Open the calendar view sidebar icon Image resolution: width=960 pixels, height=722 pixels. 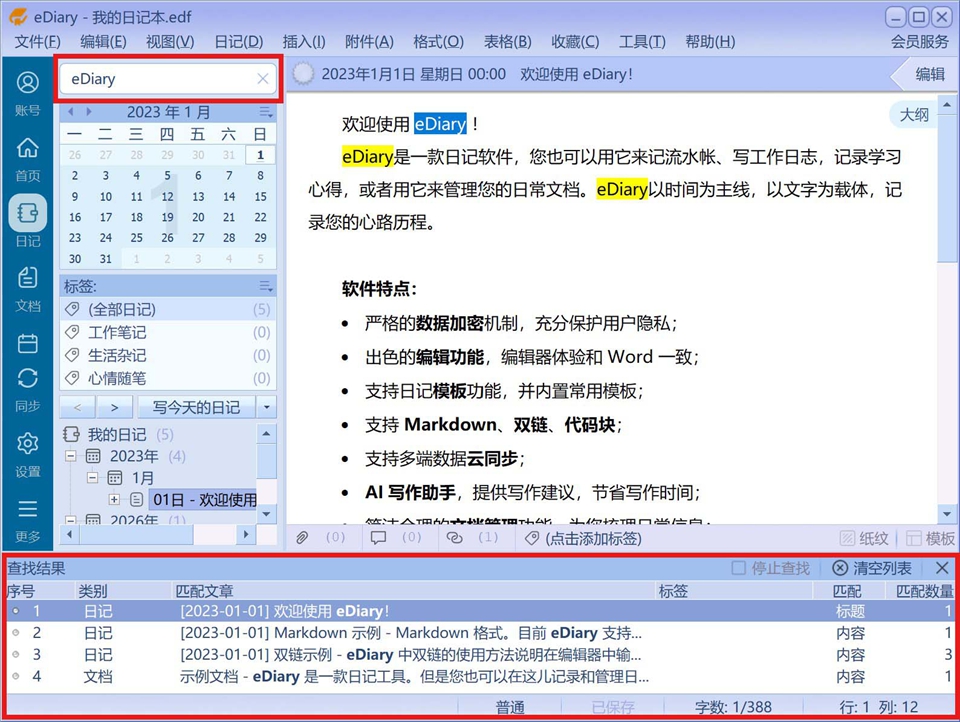pyautogui.click(x=28, y=343)
